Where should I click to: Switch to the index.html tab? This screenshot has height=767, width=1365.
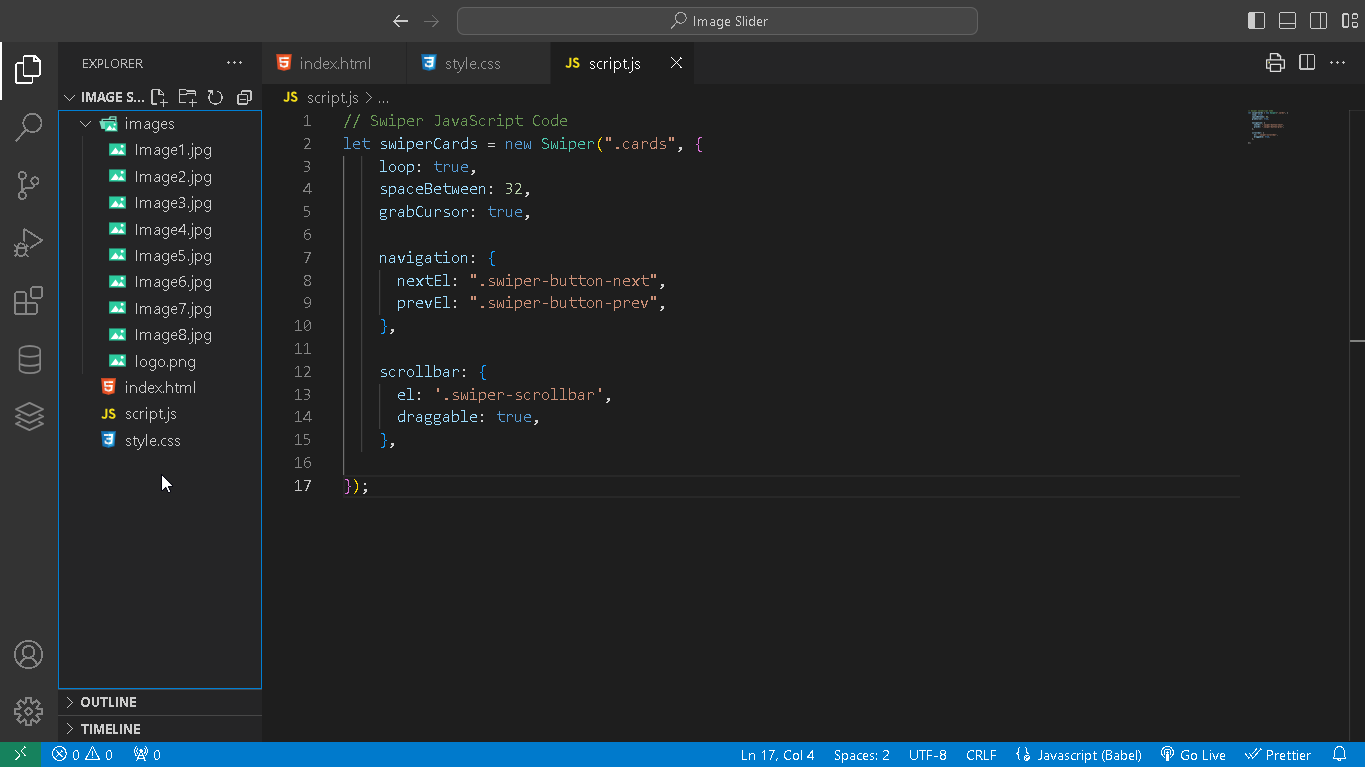tap(334, 62)
